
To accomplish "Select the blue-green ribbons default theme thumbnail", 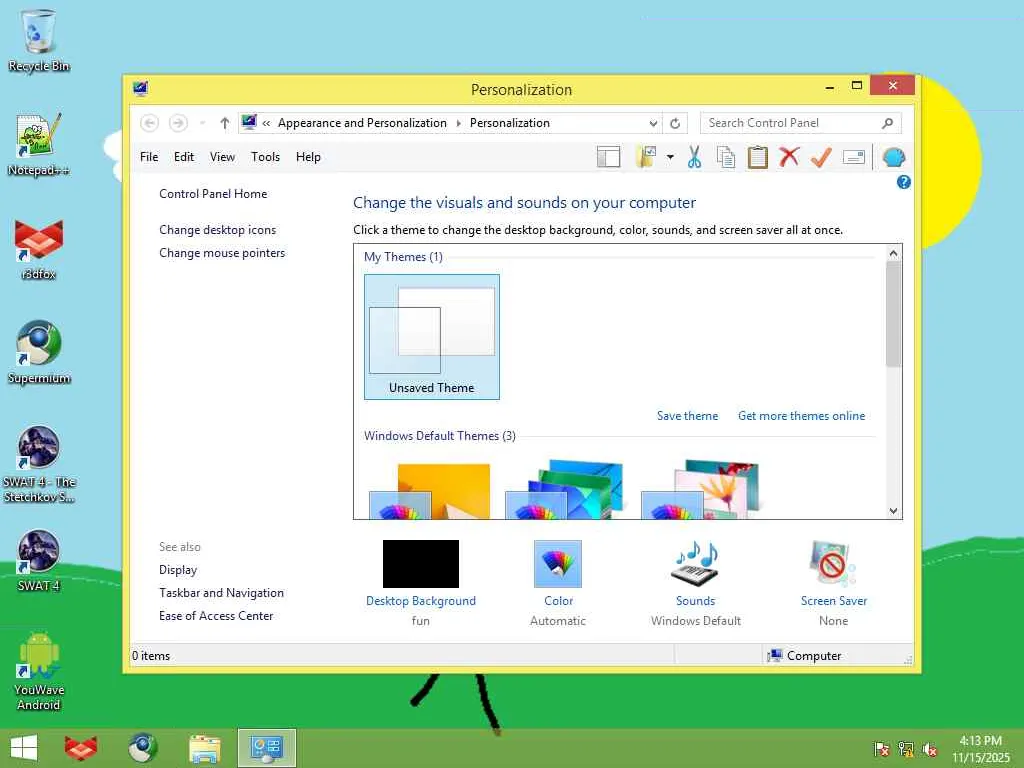I will click(x=564, y=489).
